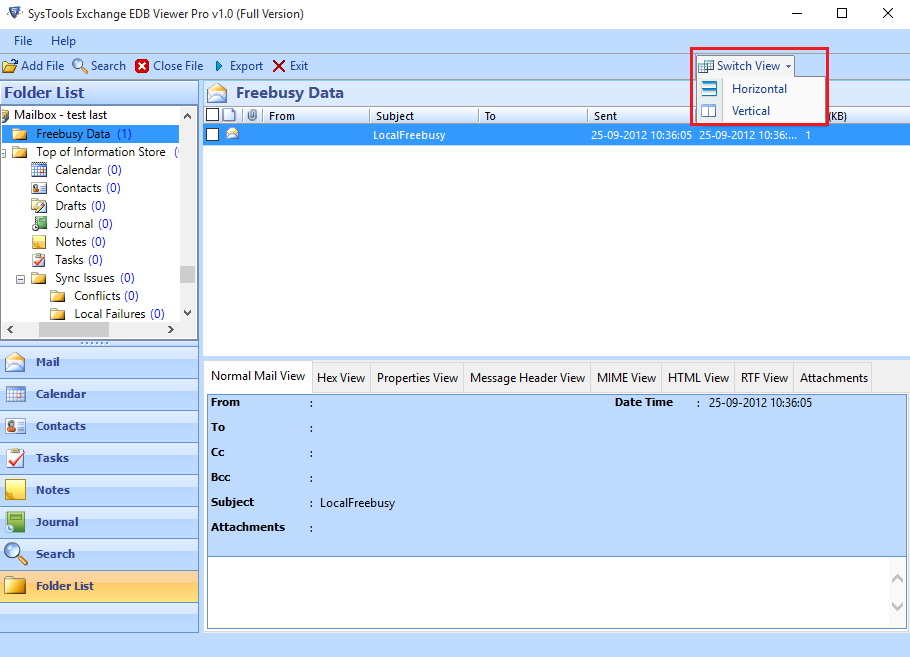
Task: Tick the select-all checkbox in header
Action: [212, 115]
